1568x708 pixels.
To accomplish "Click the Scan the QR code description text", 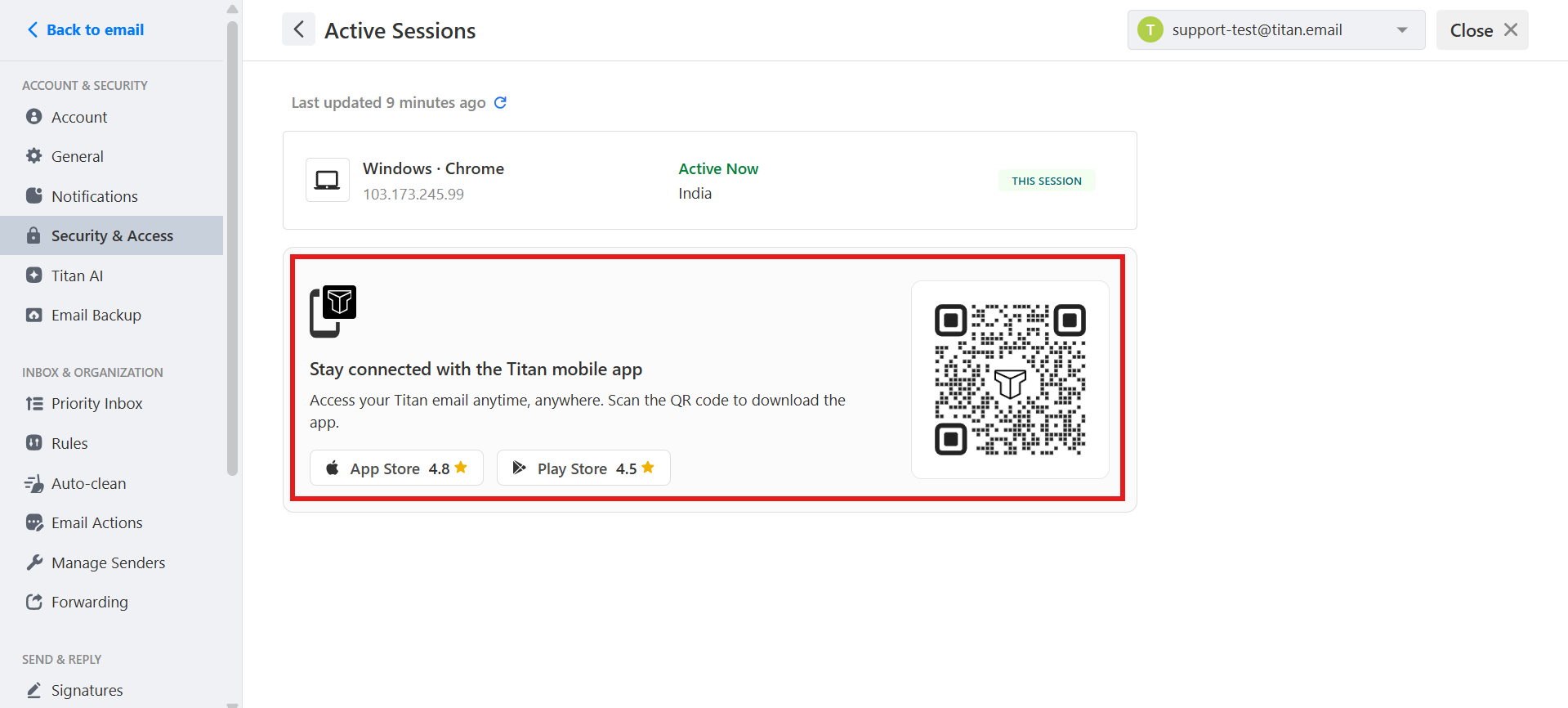I will [x=578, y=411].
